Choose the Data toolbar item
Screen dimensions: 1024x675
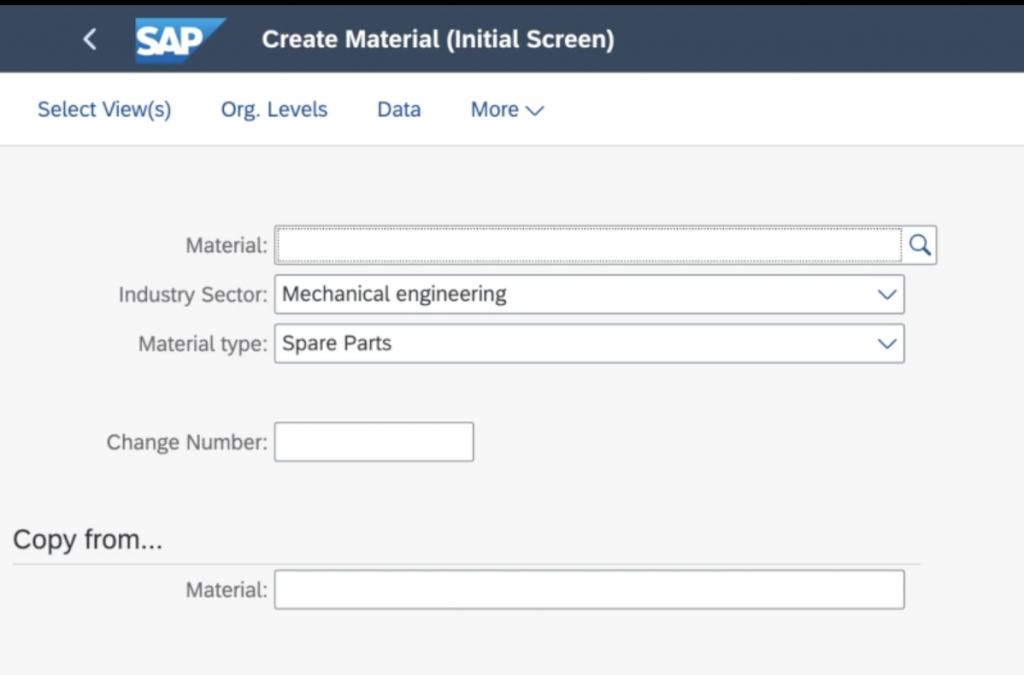pos(399,110)
